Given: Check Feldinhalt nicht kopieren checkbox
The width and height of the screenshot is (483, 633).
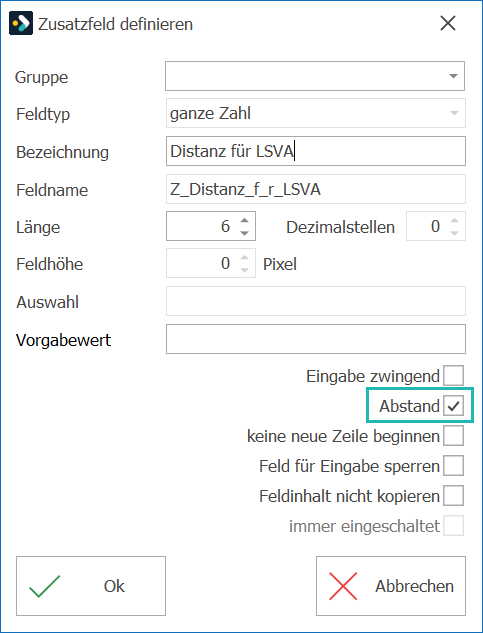Looking at the screenshot, I should point(453,496).
